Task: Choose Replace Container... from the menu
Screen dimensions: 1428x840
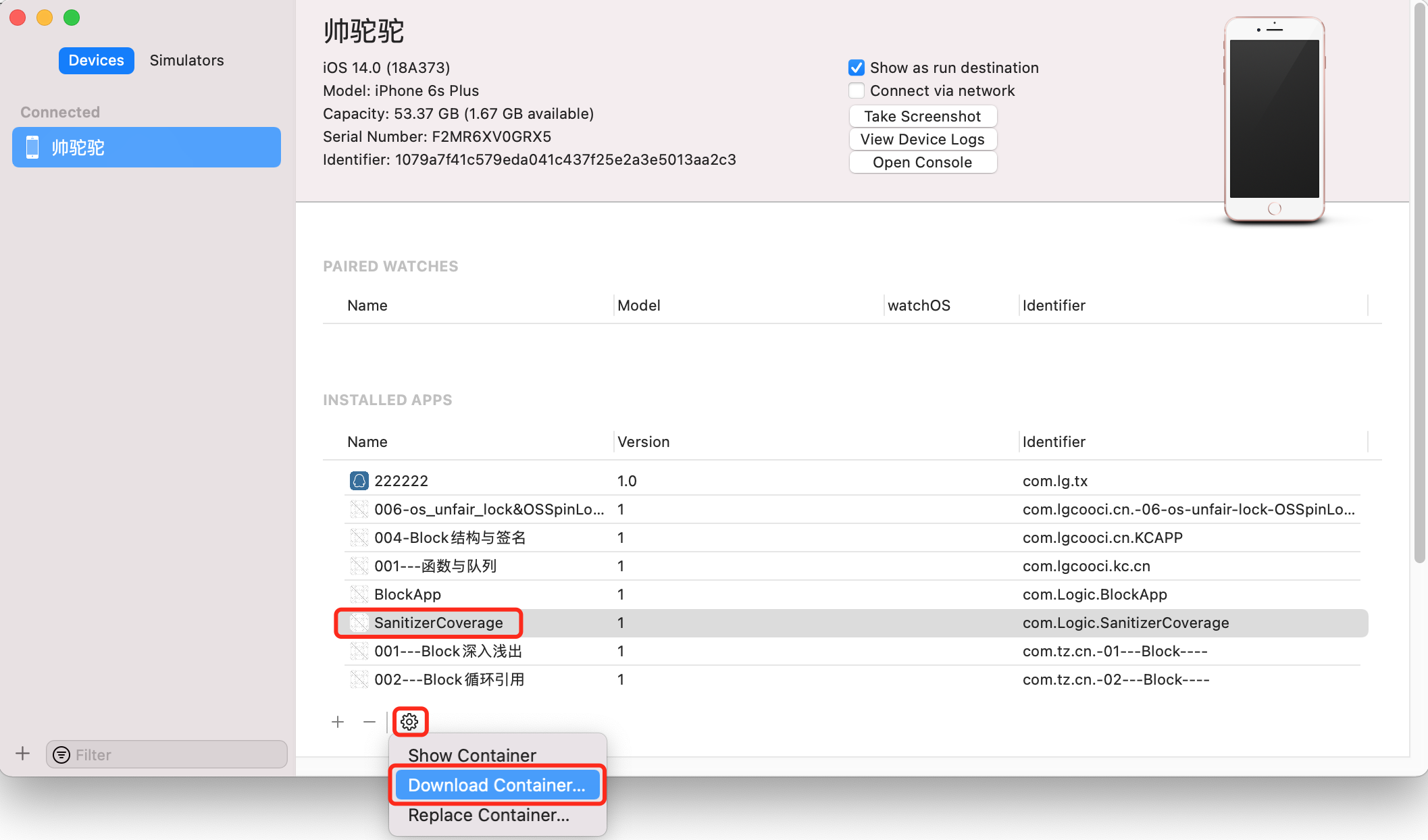Action: pos(498,815)
